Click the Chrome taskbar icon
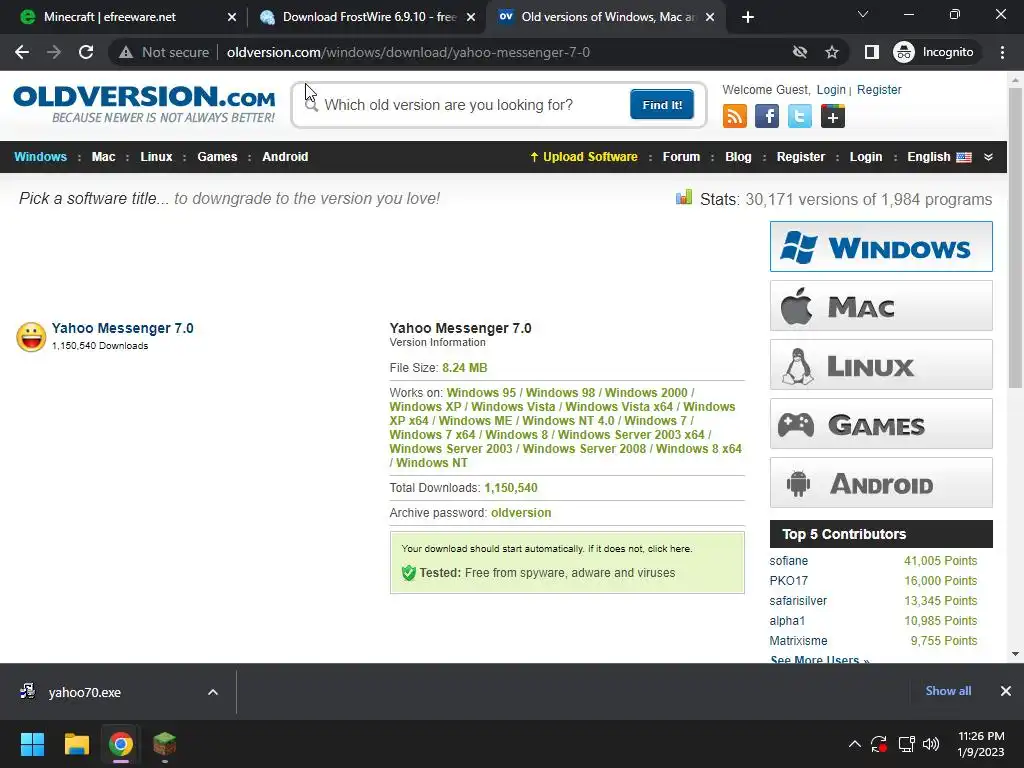 121,744
